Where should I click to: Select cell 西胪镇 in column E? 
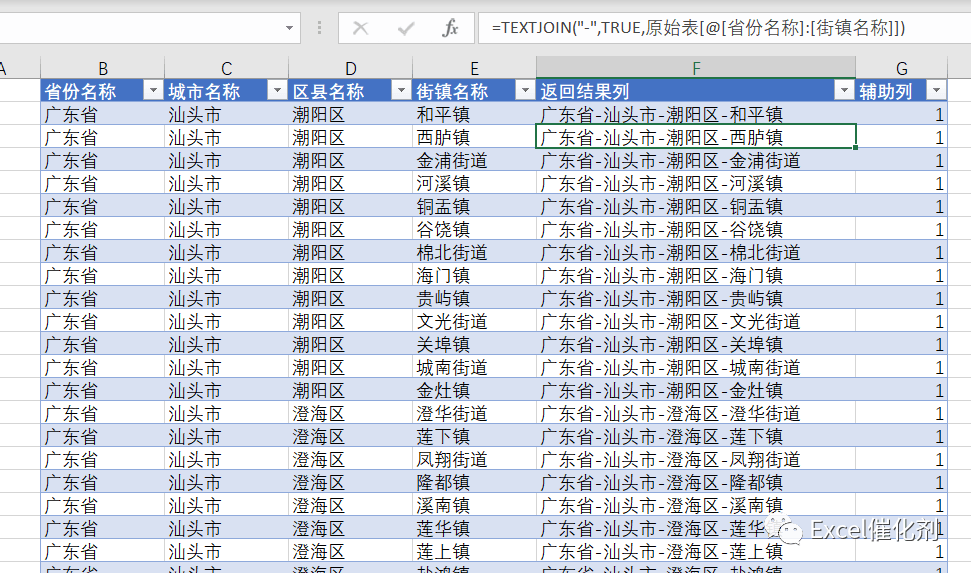(x=474, y=137)
